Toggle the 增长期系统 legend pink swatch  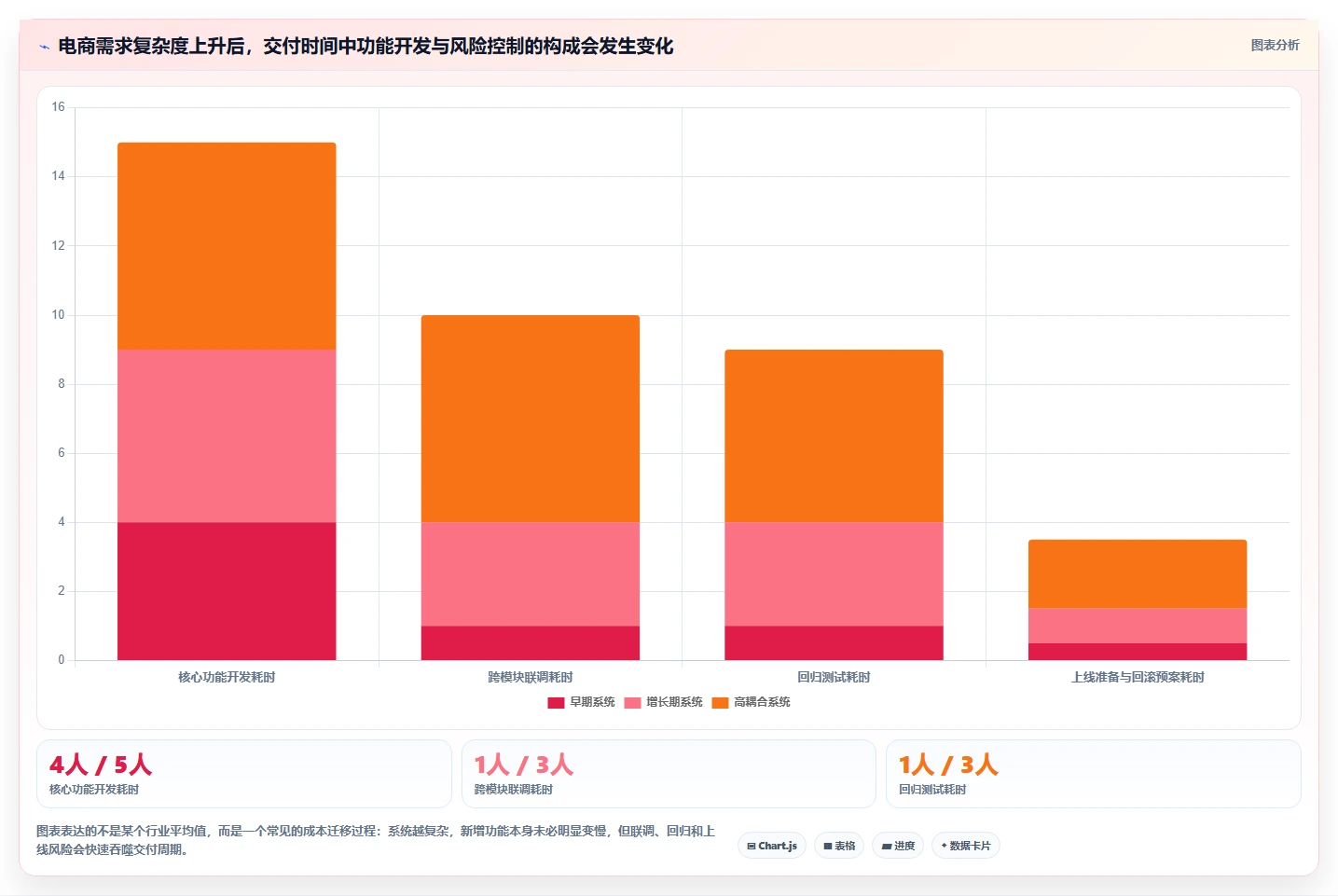pyautogui.click(x=632, y=702)
